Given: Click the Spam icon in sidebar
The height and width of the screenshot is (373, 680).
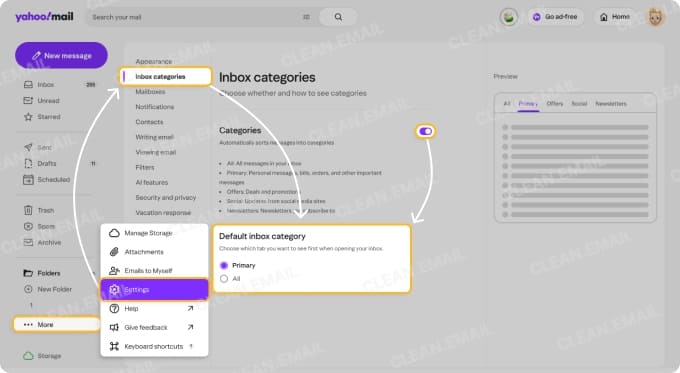Looking at the screenshot, I should pos(28,226).
